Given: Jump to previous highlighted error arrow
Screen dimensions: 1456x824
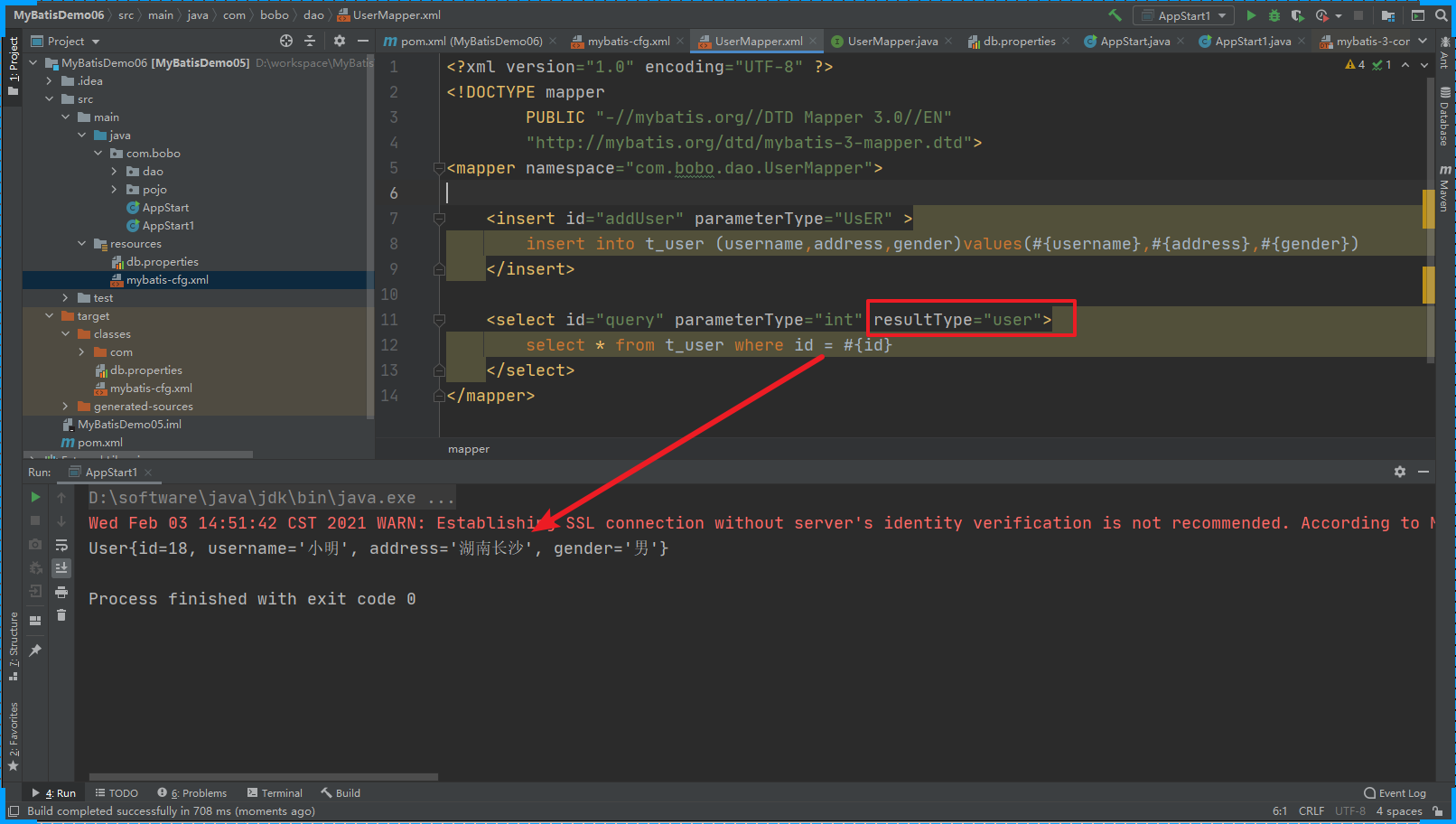Looking at the screenshot, I should [x=1405, y=65].
